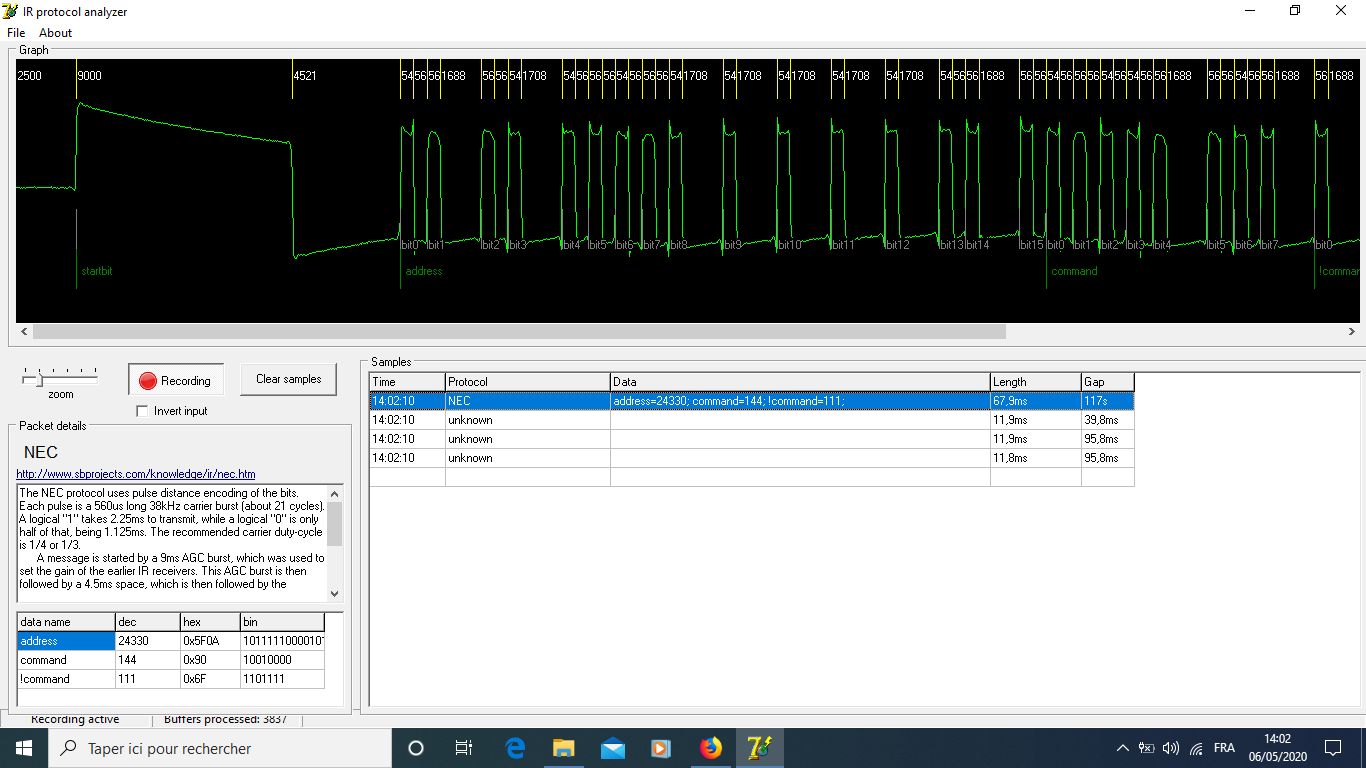Screen dimensions: 1366x768
Task: Adjust the zoom slider handle
Action: tap(40, 379)
